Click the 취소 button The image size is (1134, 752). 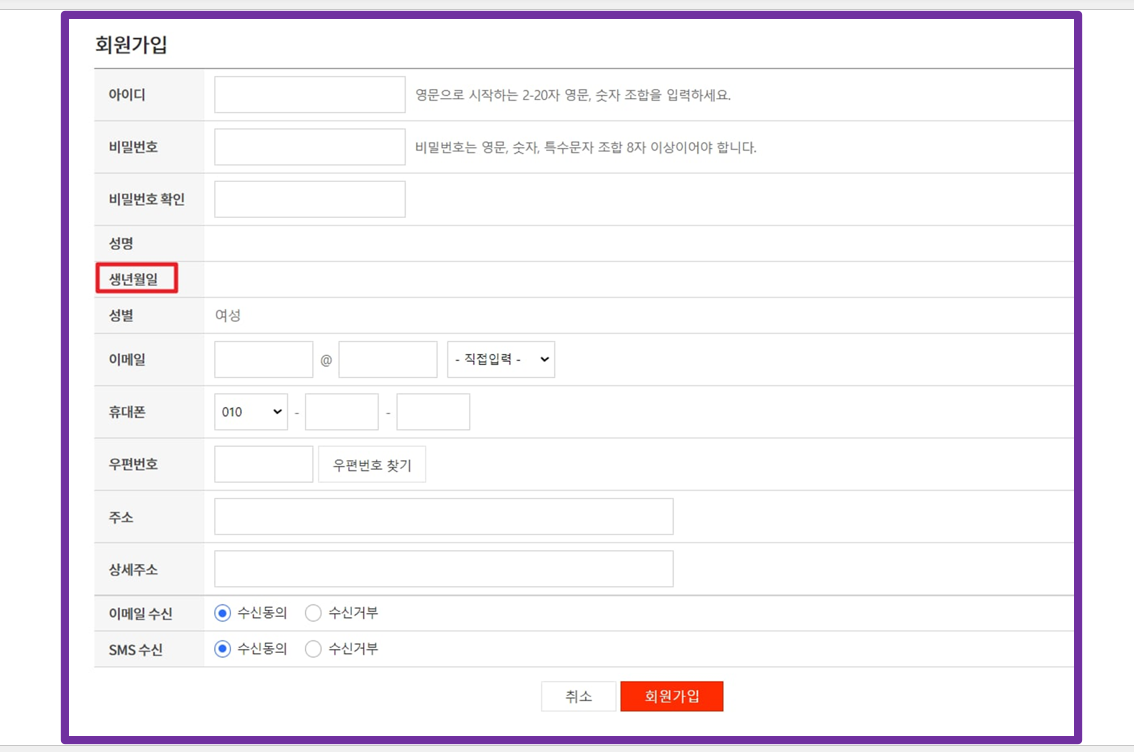(578, 697)
